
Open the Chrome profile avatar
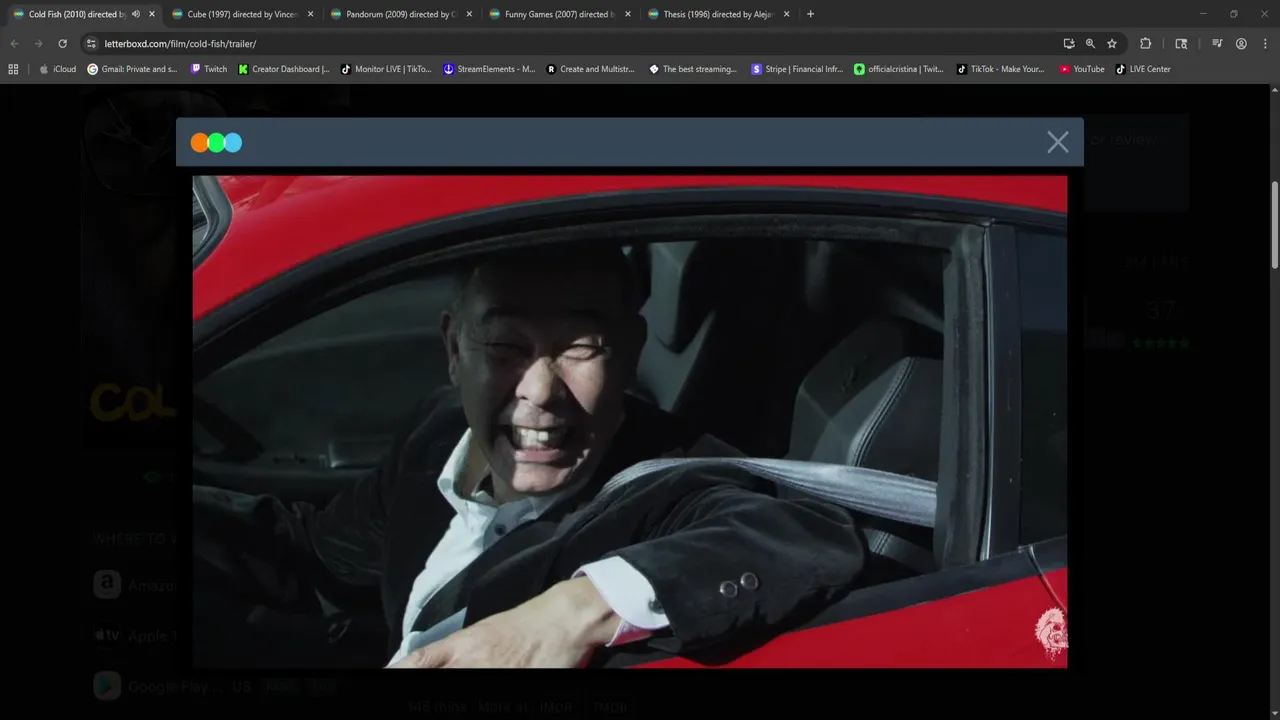[1241, 44]
